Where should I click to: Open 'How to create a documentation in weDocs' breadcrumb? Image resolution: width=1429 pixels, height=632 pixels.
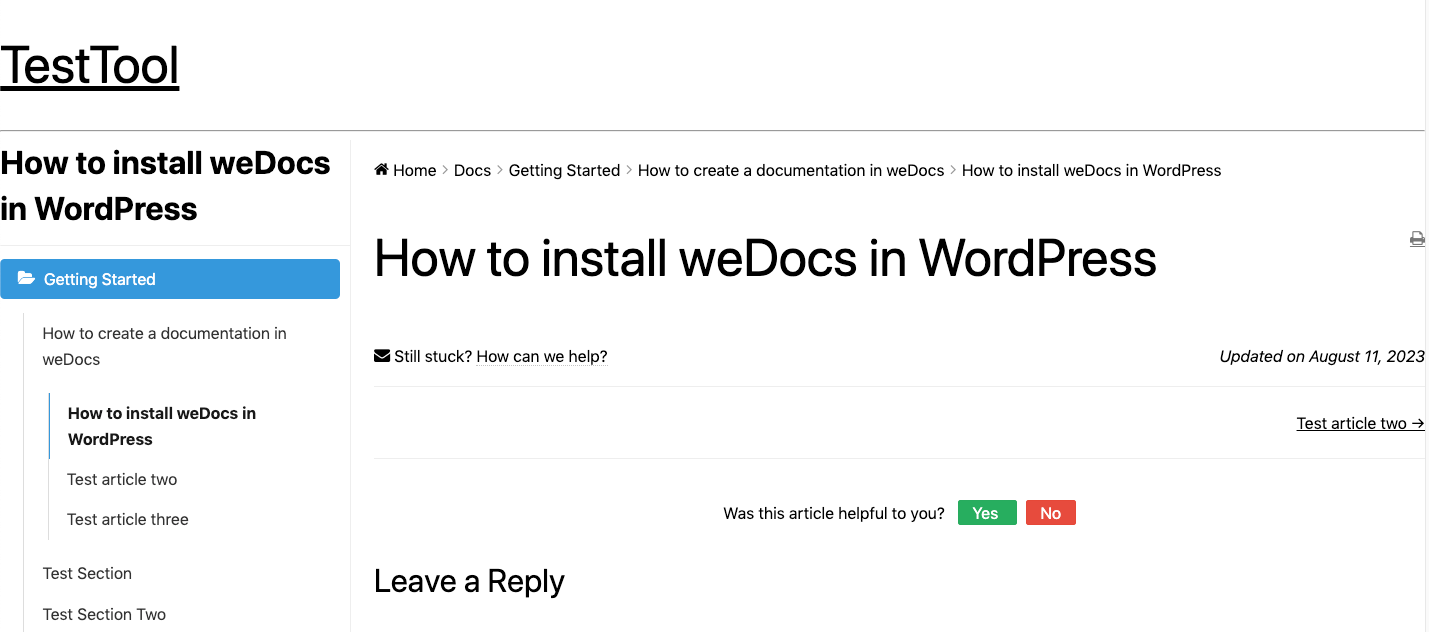point(791,170)
